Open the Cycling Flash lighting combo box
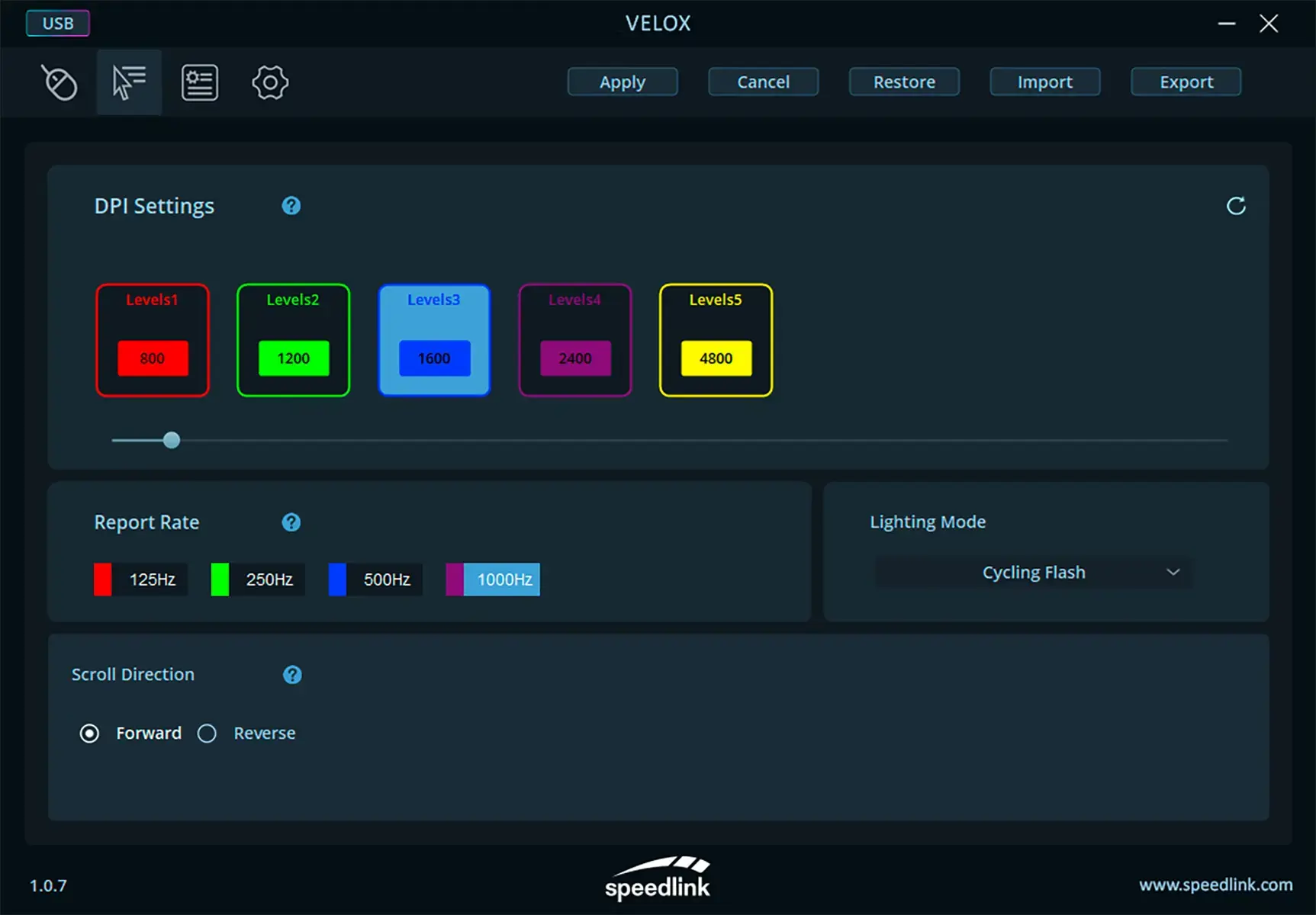 click(x=1033, y=573)
